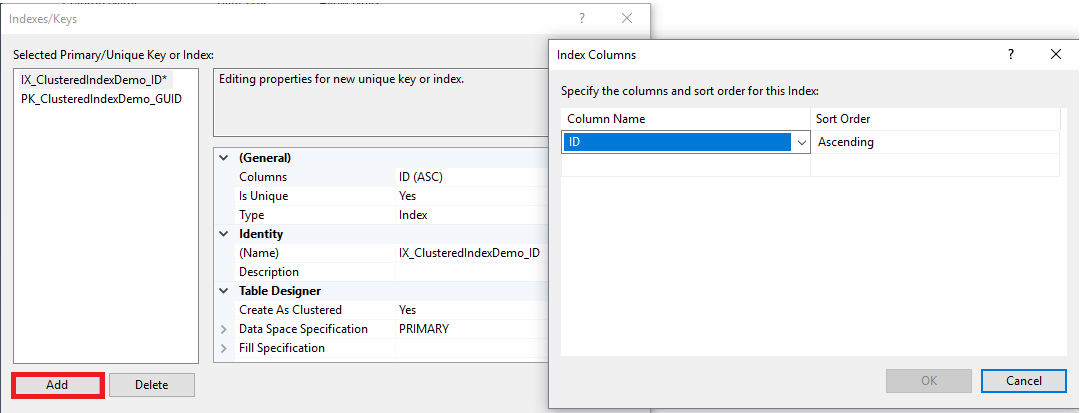Click the Add button

point(57,385)
